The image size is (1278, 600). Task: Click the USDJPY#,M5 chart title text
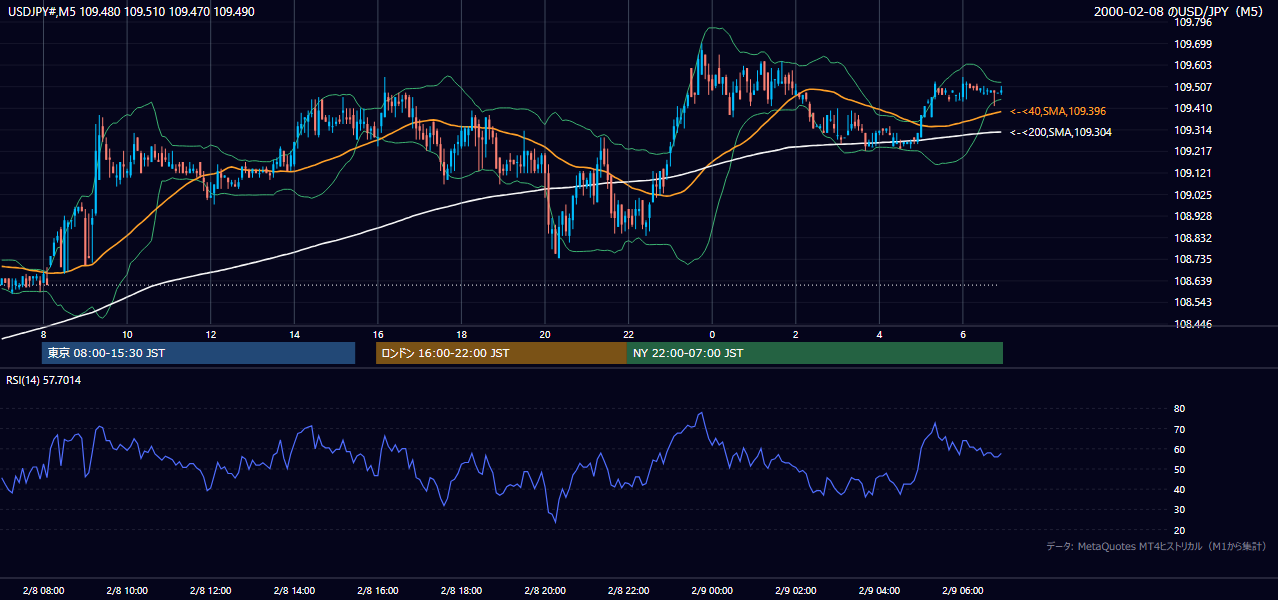pos(131,12)
